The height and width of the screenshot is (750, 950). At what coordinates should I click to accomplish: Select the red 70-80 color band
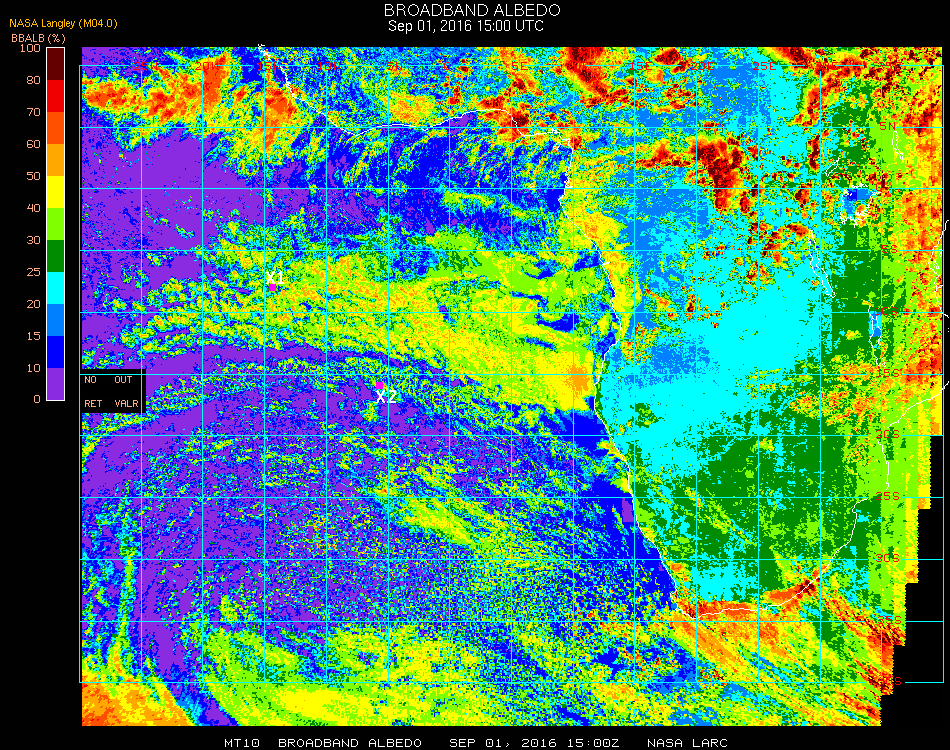[56, 96]
